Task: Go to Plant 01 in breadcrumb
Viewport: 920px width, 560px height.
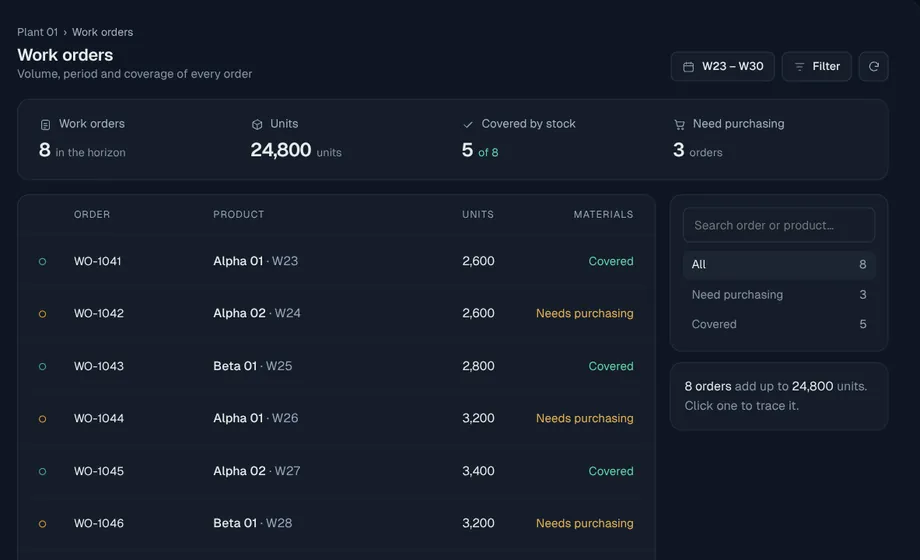Action: point(38,32)
